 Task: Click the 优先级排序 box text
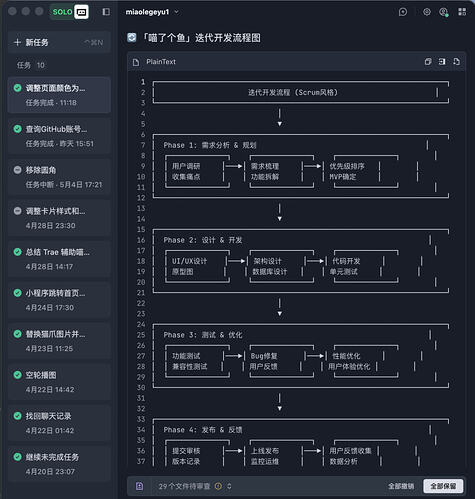[x=347, y=166]
